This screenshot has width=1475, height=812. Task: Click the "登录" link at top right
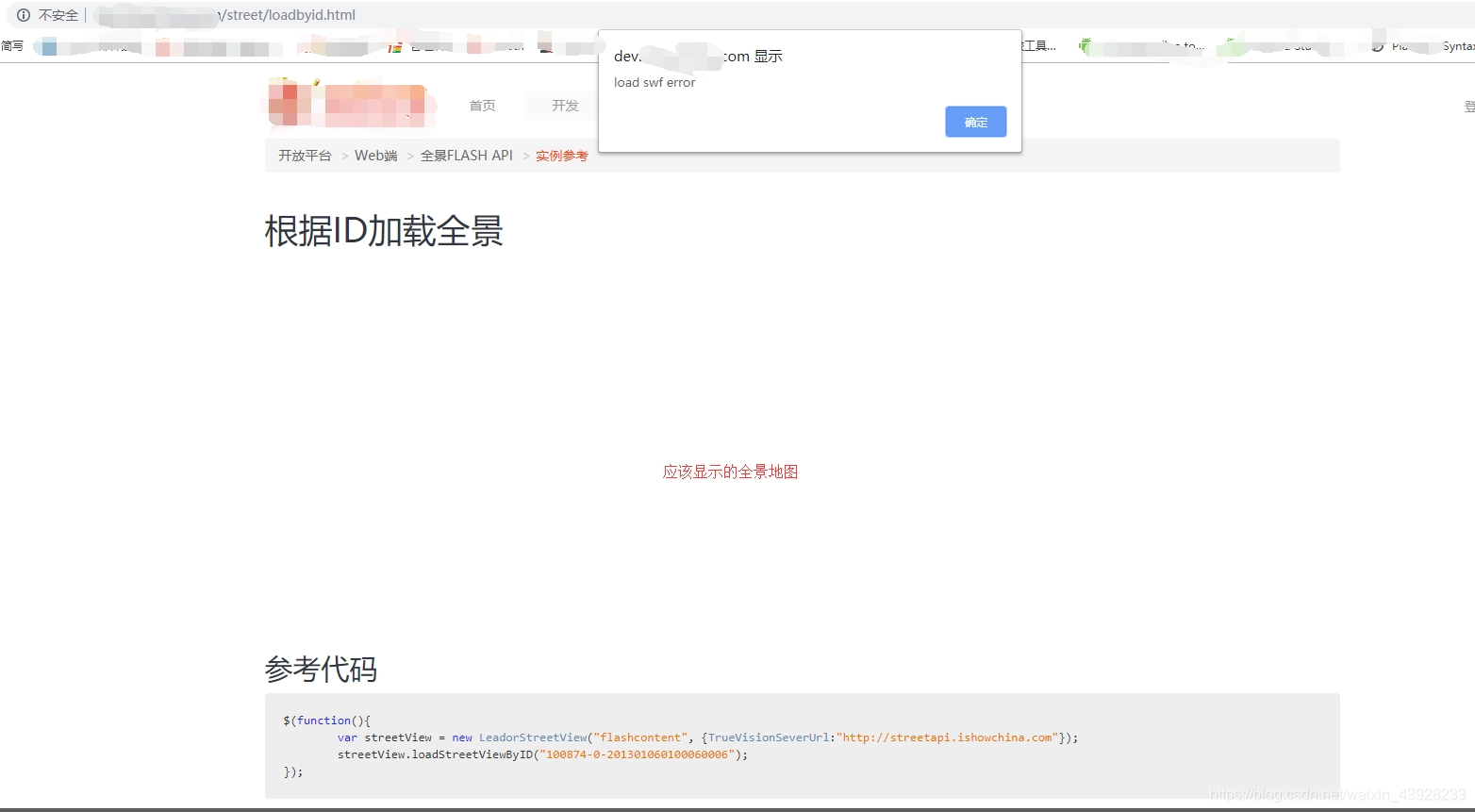pyautogui.click(x=1468, y=106)
